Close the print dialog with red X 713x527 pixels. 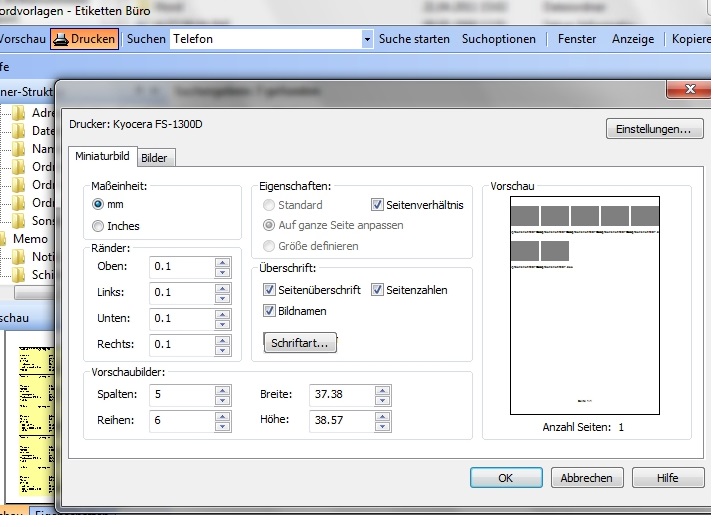(x=689, y=90)
